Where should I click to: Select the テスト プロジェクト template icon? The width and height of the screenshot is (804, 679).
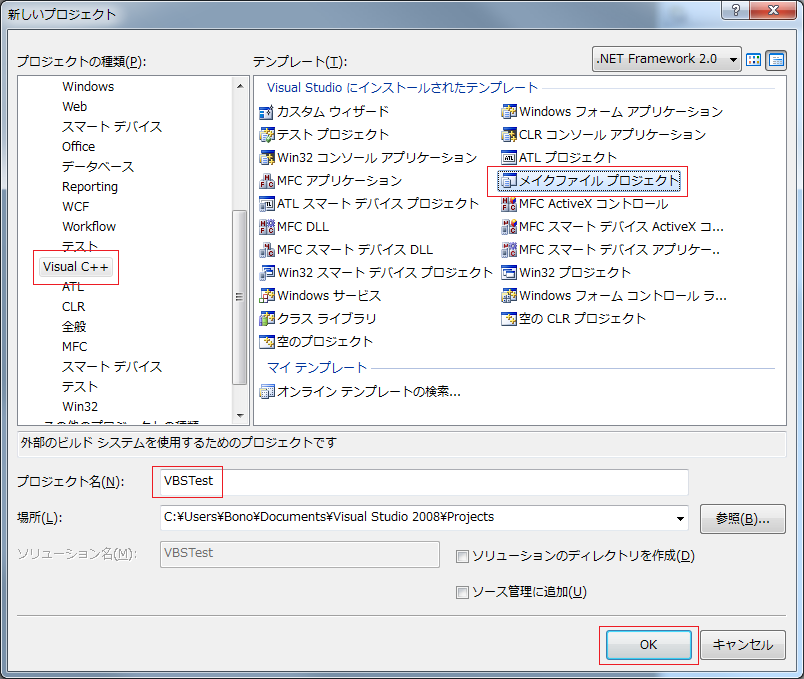pos(267,135)
